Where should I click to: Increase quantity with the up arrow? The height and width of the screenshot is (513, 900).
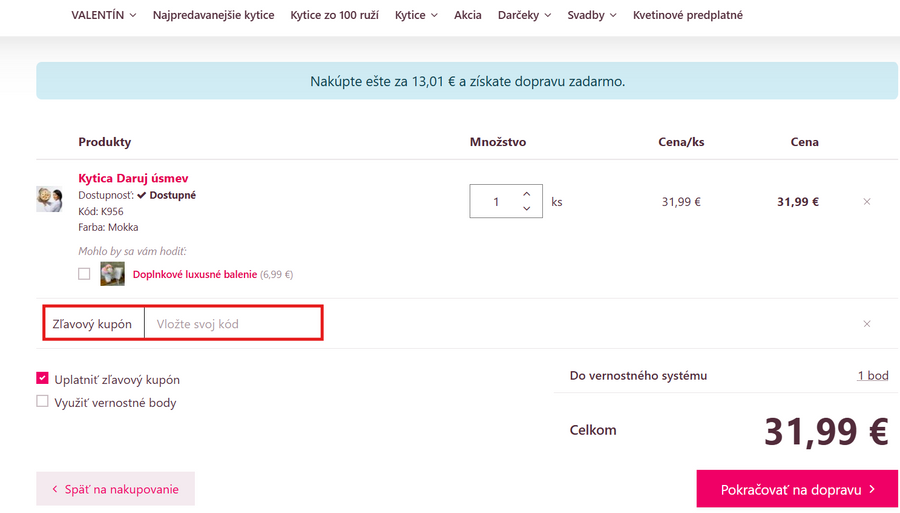tap(527, 194)
